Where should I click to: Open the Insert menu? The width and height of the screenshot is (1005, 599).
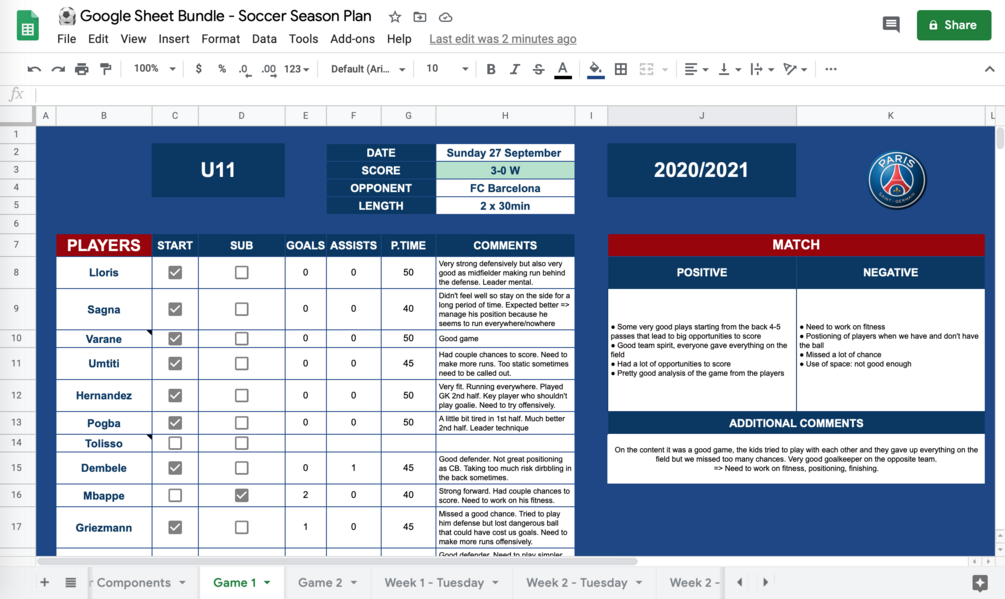point(174,39)
